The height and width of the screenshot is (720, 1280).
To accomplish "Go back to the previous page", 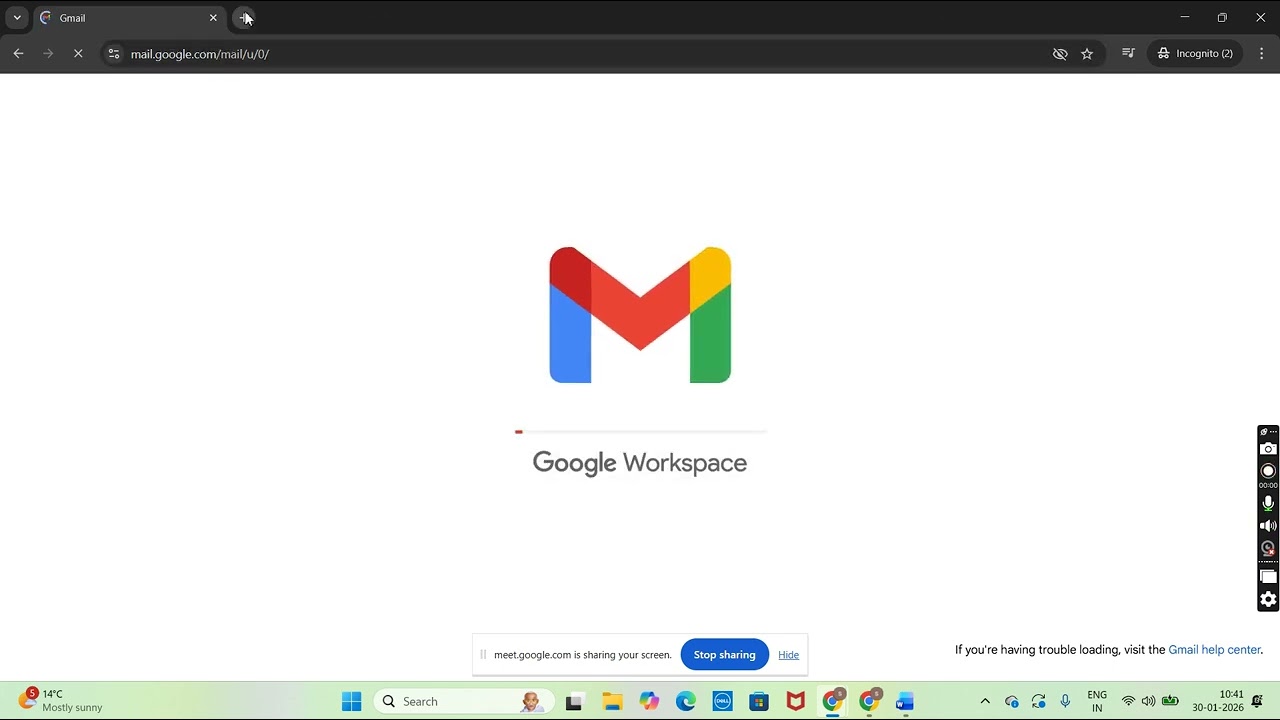I will tap(18, 54).
